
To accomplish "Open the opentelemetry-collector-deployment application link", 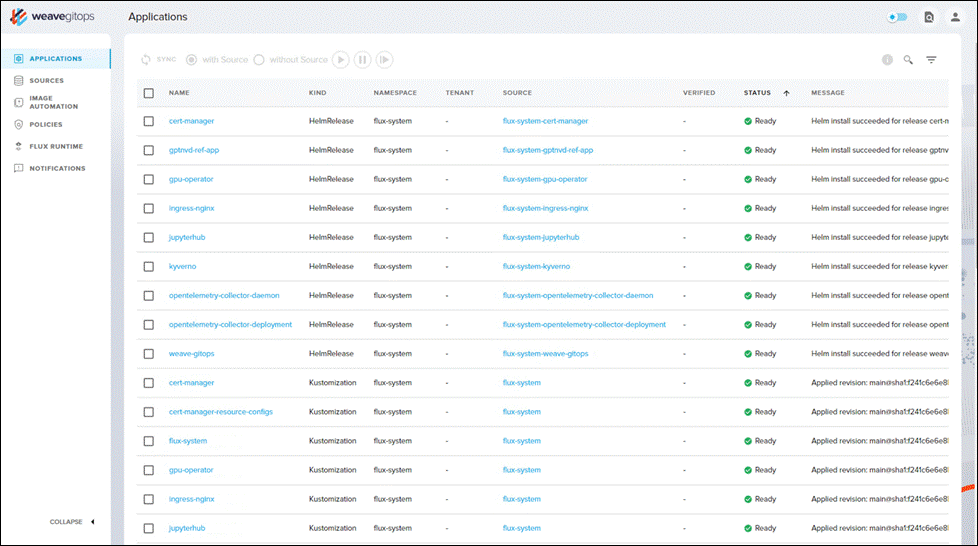I will tap(230, 324).
